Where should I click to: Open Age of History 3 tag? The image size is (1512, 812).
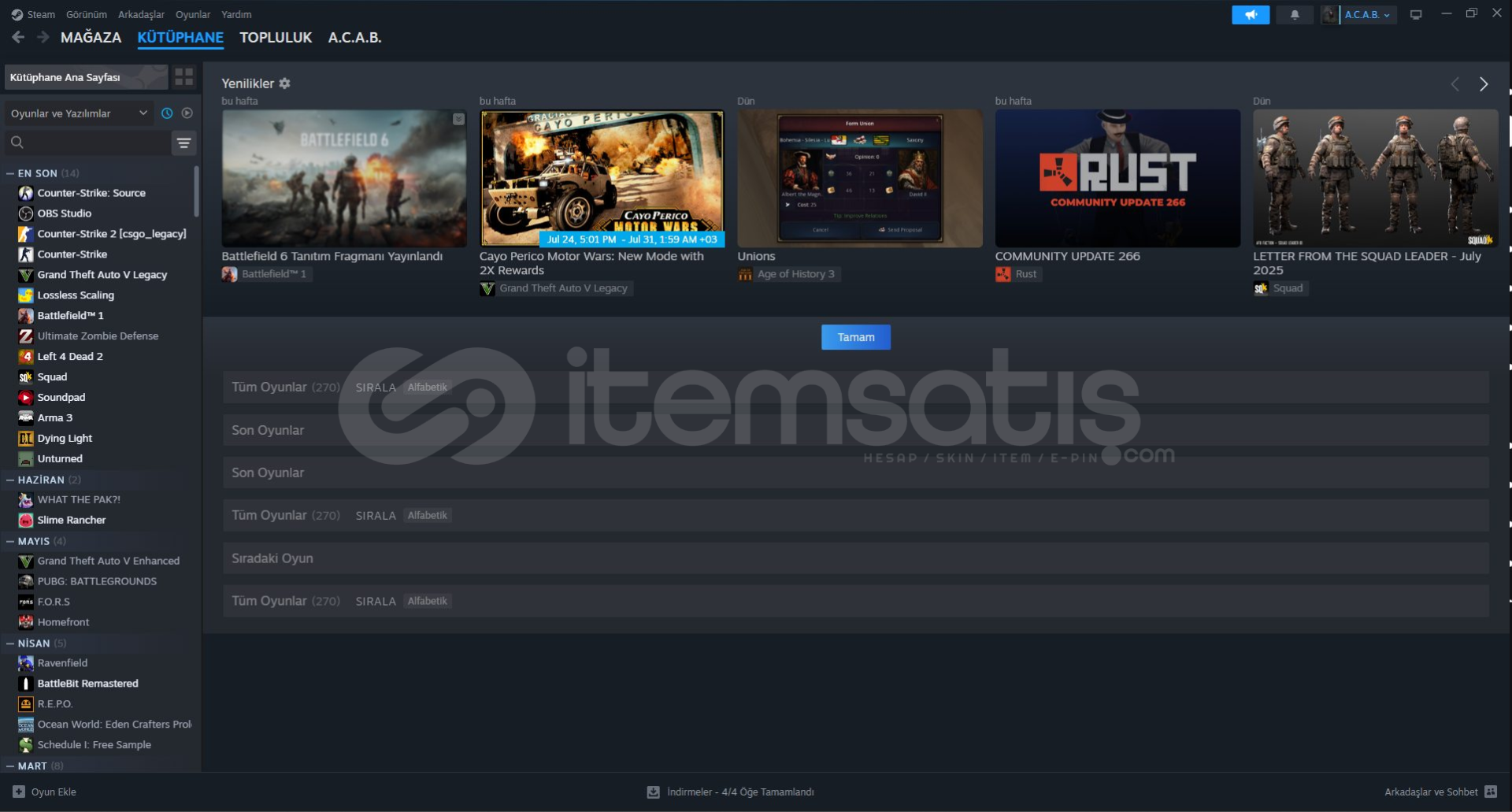click(x=788, y=274)
